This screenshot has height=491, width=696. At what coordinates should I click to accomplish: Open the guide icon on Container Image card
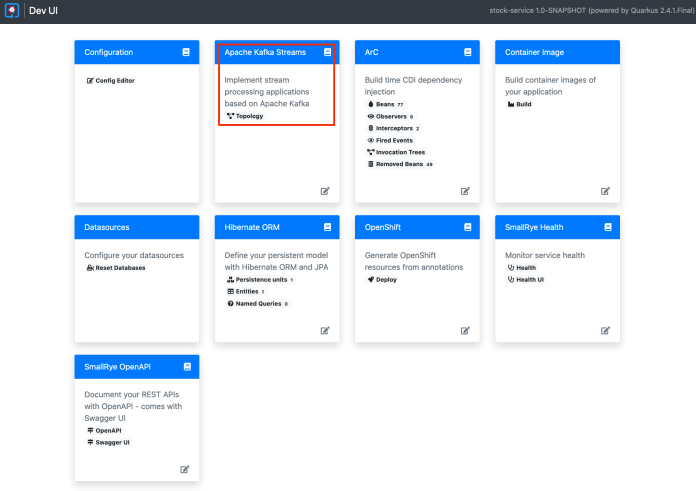(x=607, y=52)
